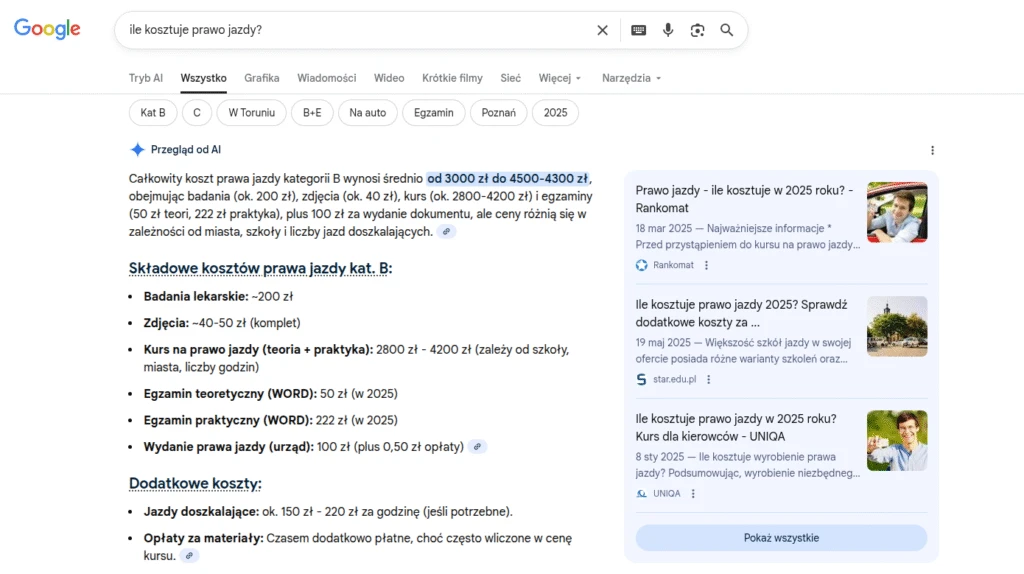Clear the search query with X icon
The height and width of the screenshot is (574, 1024).
coord(602,30)
